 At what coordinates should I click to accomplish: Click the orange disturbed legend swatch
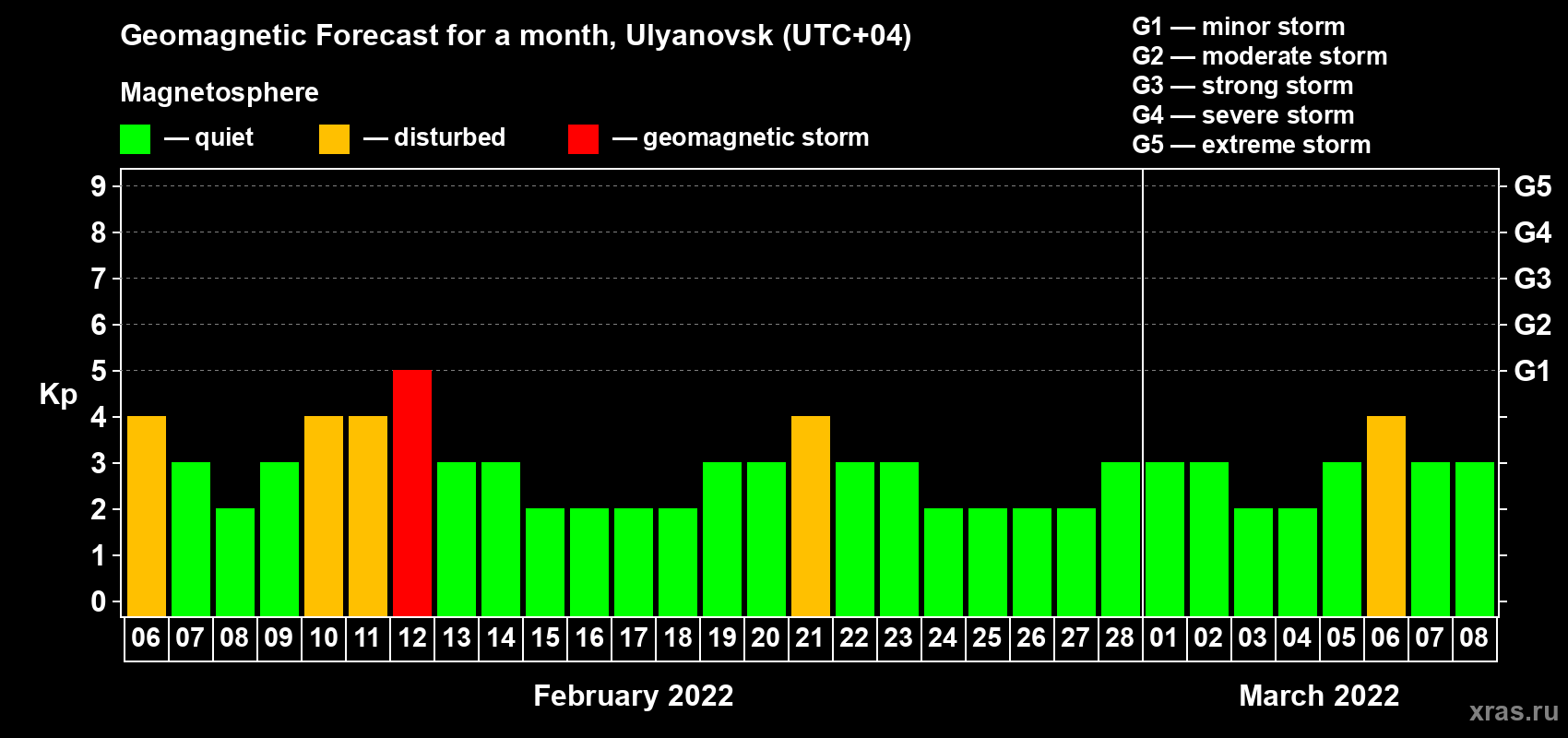(x=334, y=139)
